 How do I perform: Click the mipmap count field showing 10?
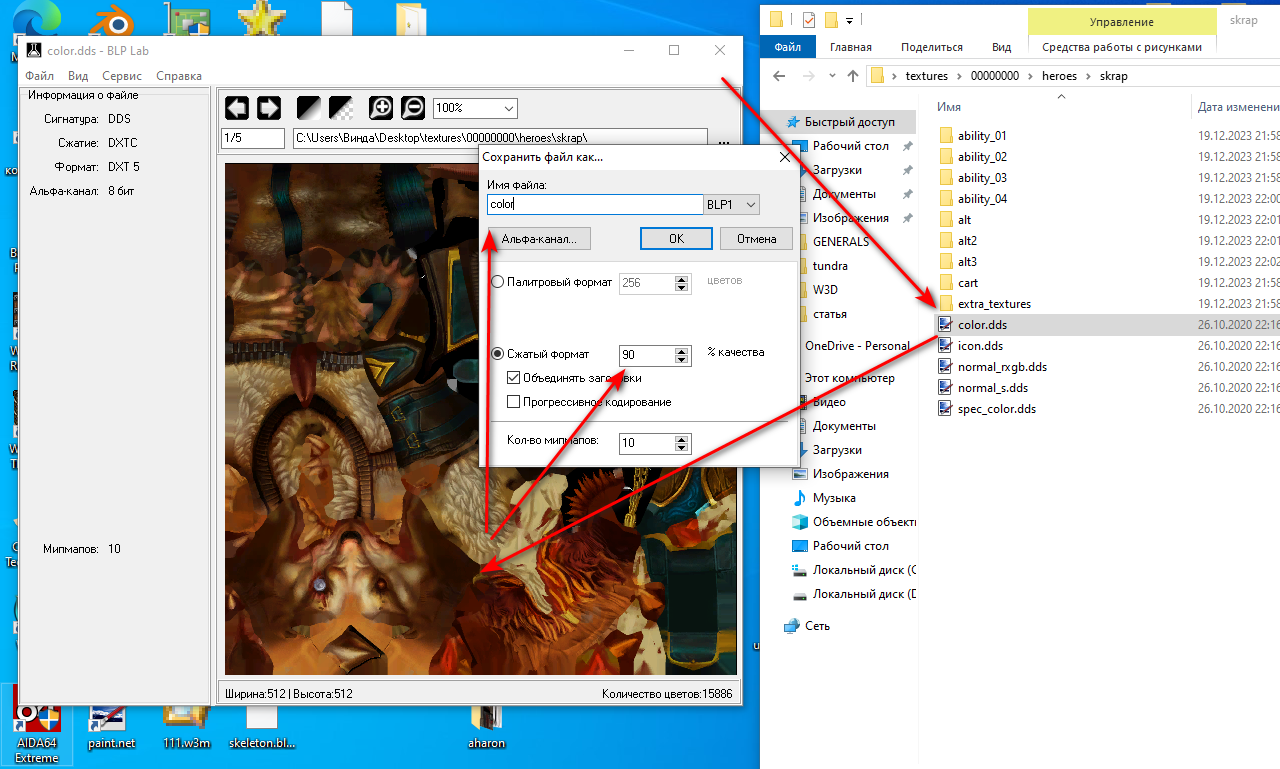click(647, 443)
